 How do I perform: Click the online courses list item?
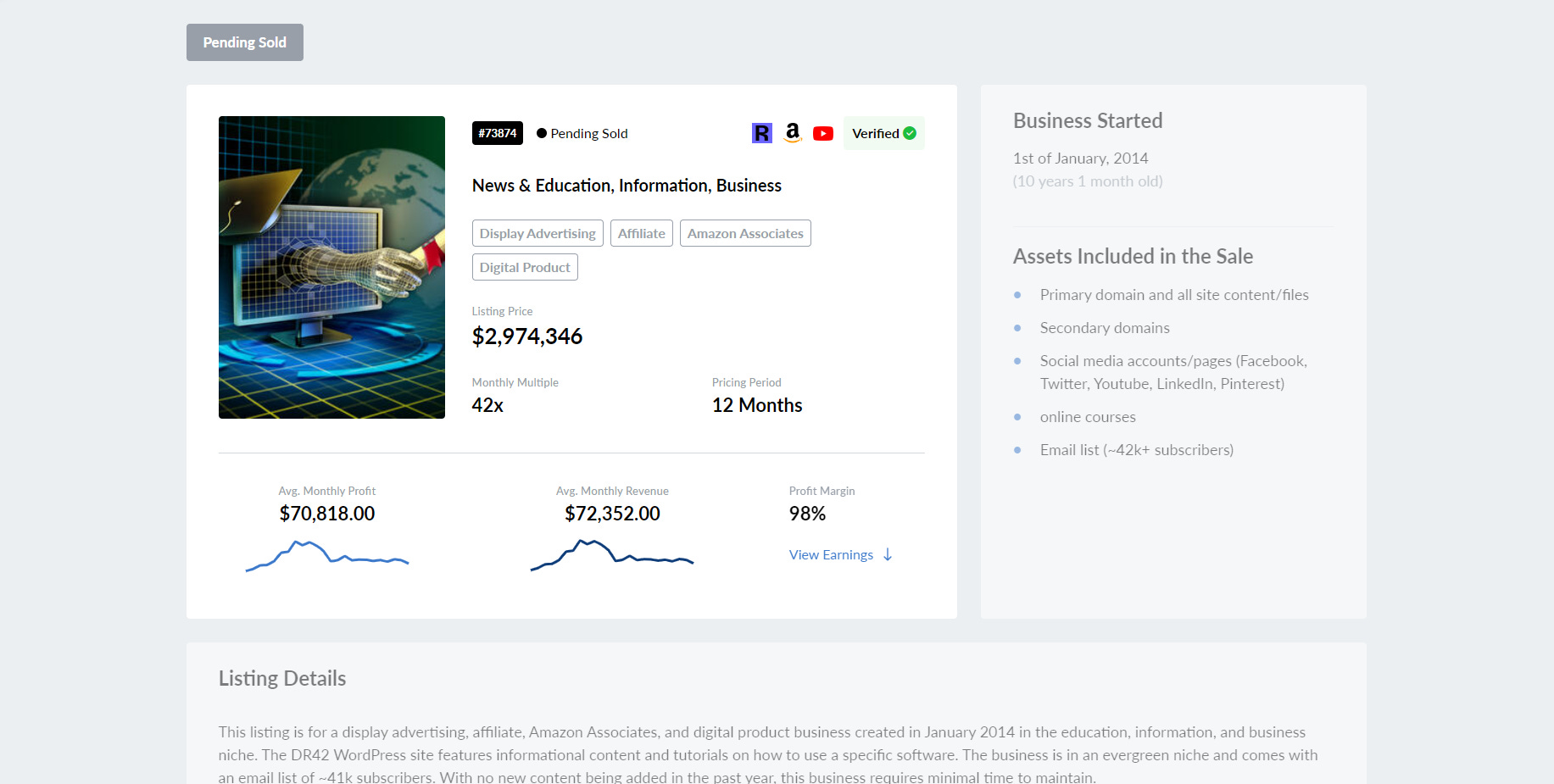click(1088, 417)
